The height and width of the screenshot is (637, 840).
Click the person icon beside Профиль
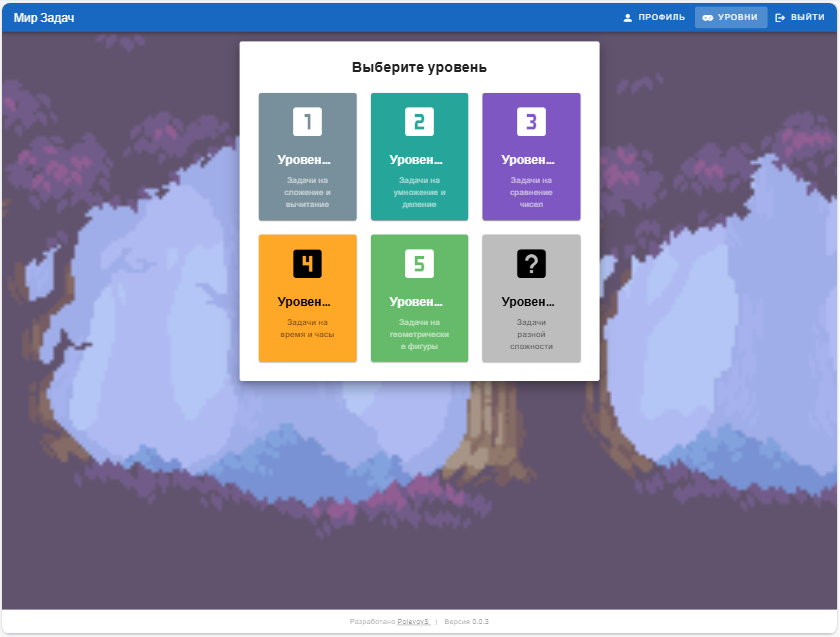click(x=628, y=18)
